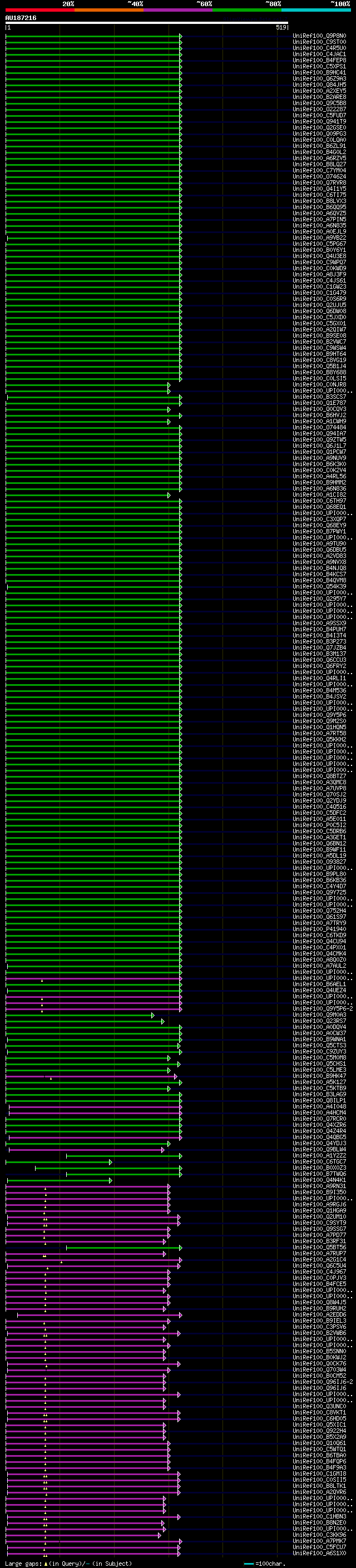356x1568 pixels.
Task: Click the UniRef100_Q2UM10 entry
Action: 319,1218
